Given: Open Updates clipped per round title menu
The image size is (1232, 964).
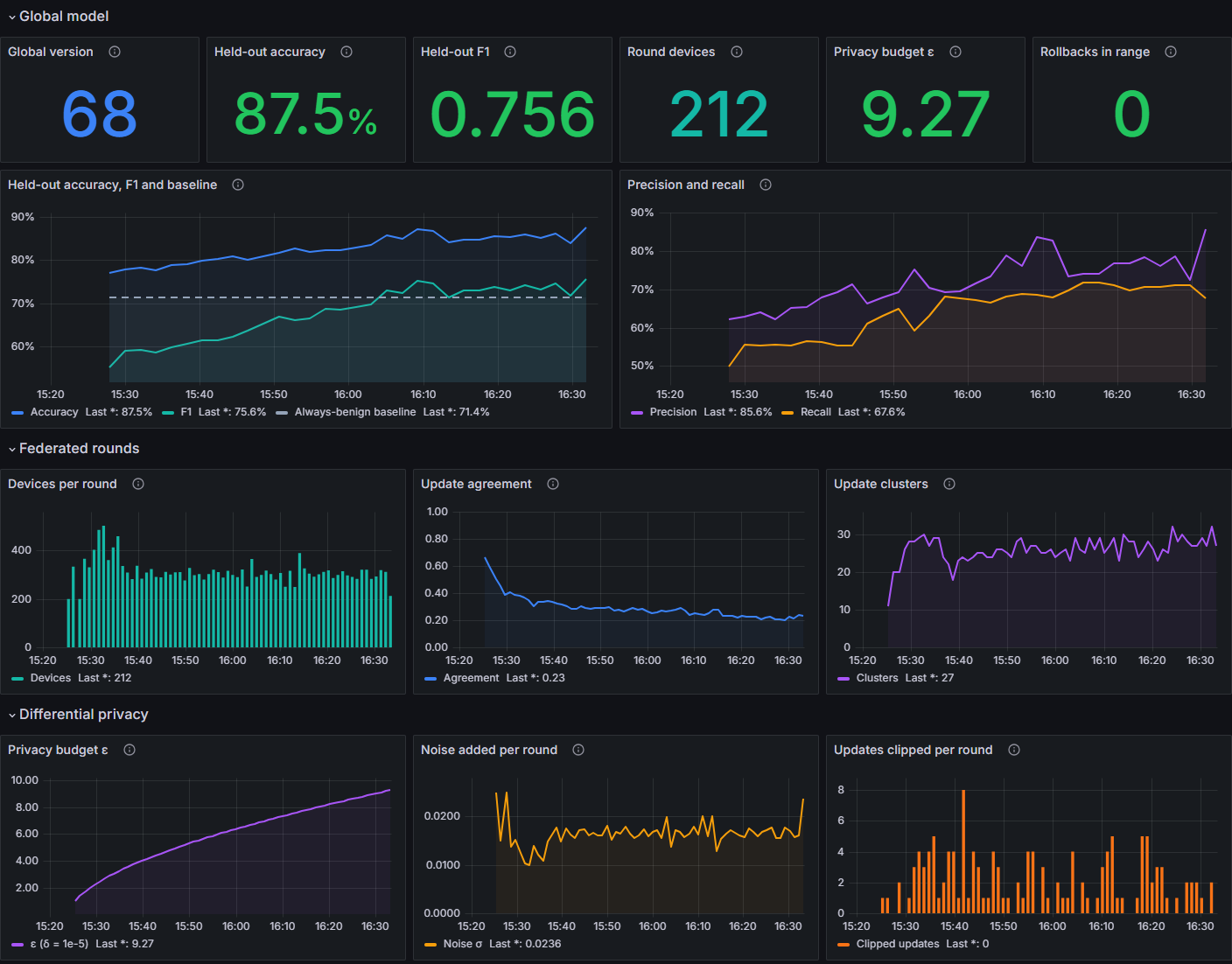Looking at the screenshot, I should point(913,750).
